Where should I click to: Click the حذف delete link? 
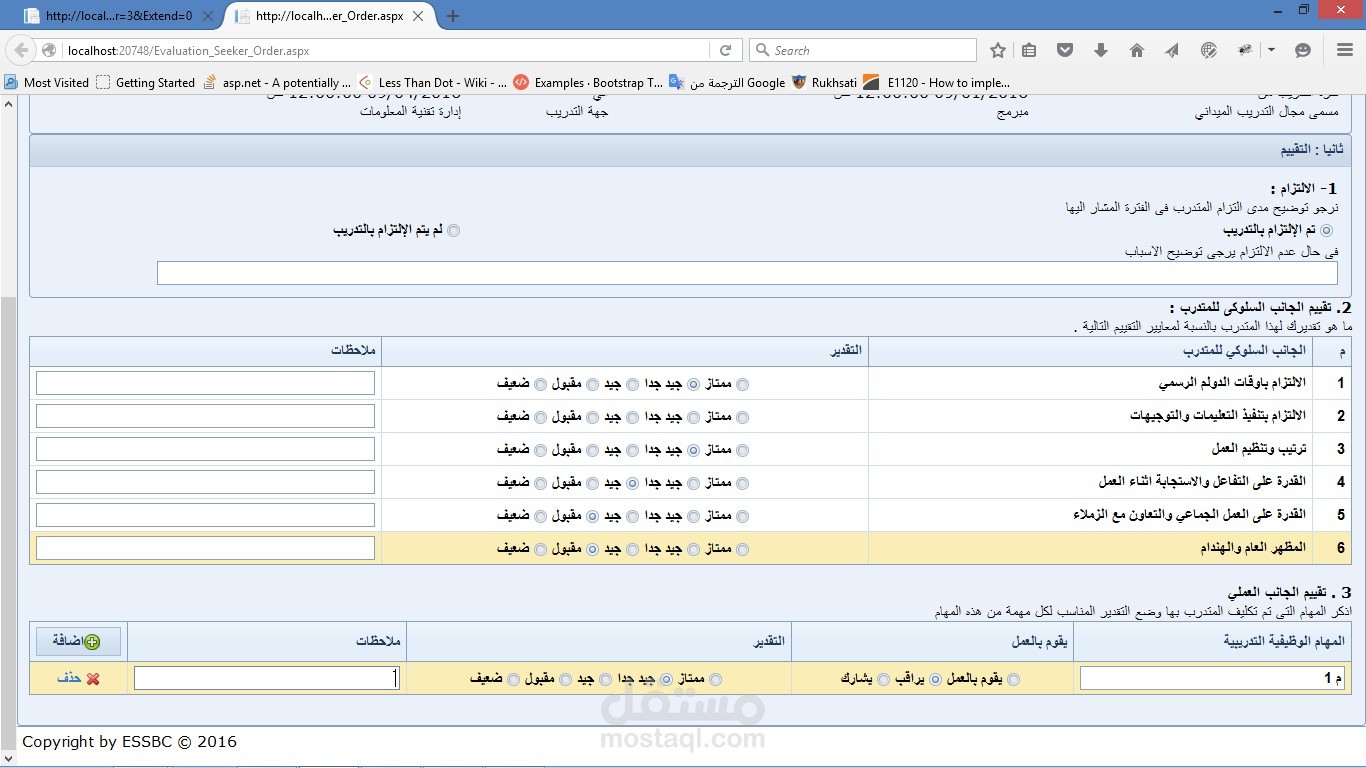pyautogui.click(x=69, y=678)
